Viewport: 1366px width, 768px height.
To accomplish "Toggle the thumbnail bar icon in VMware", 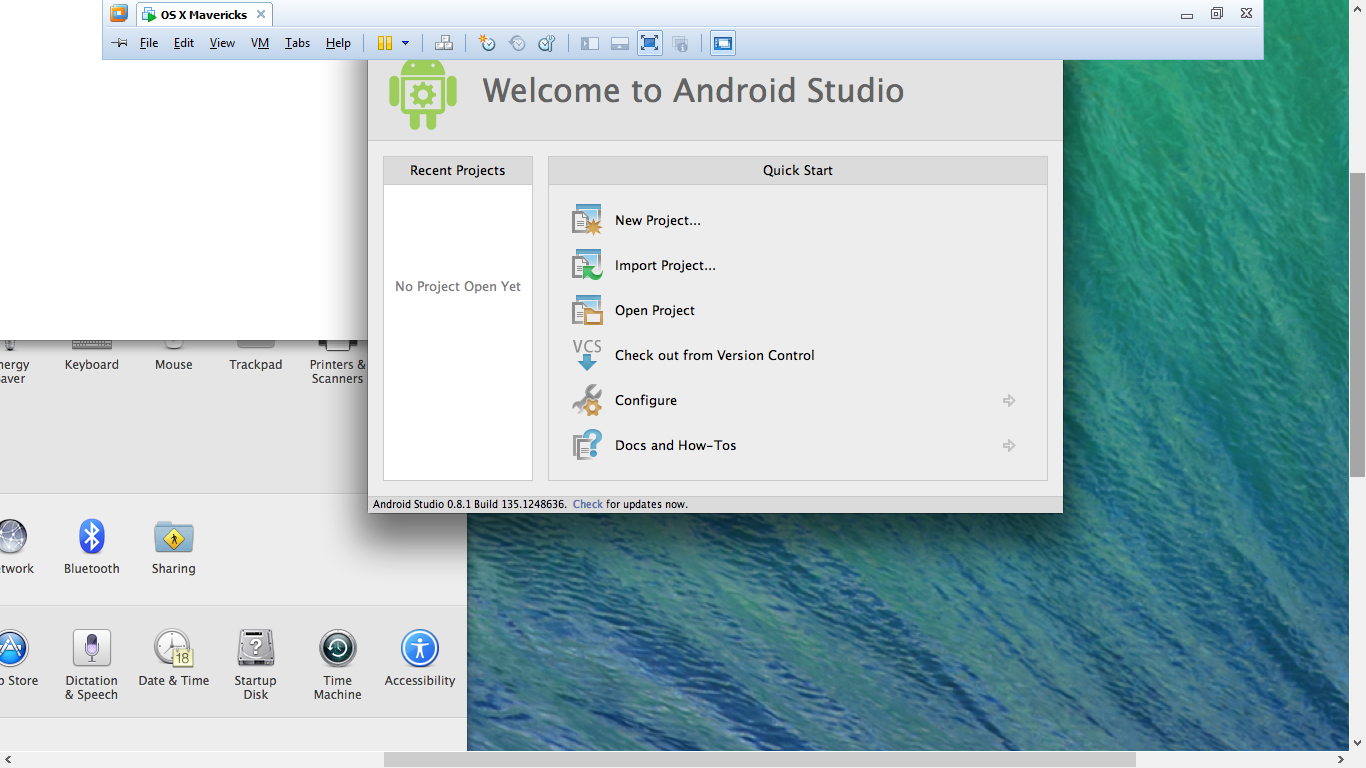I will (620, 43).
